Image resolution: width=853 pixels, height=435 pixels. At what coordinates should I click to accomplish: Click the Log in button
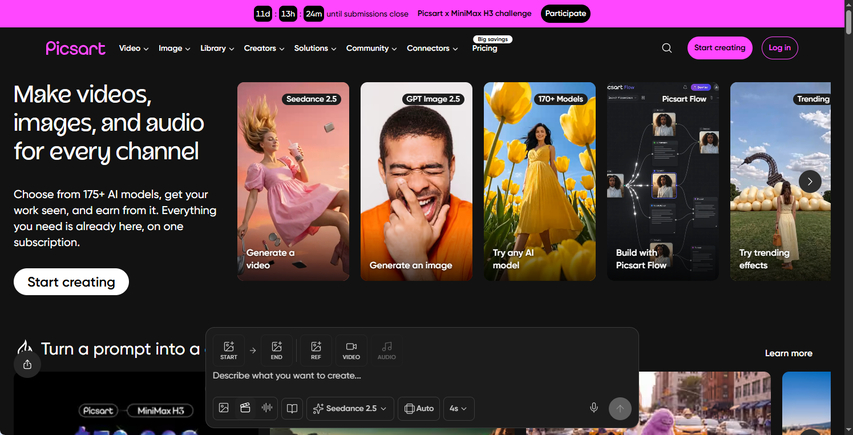[x=780, y=48]
